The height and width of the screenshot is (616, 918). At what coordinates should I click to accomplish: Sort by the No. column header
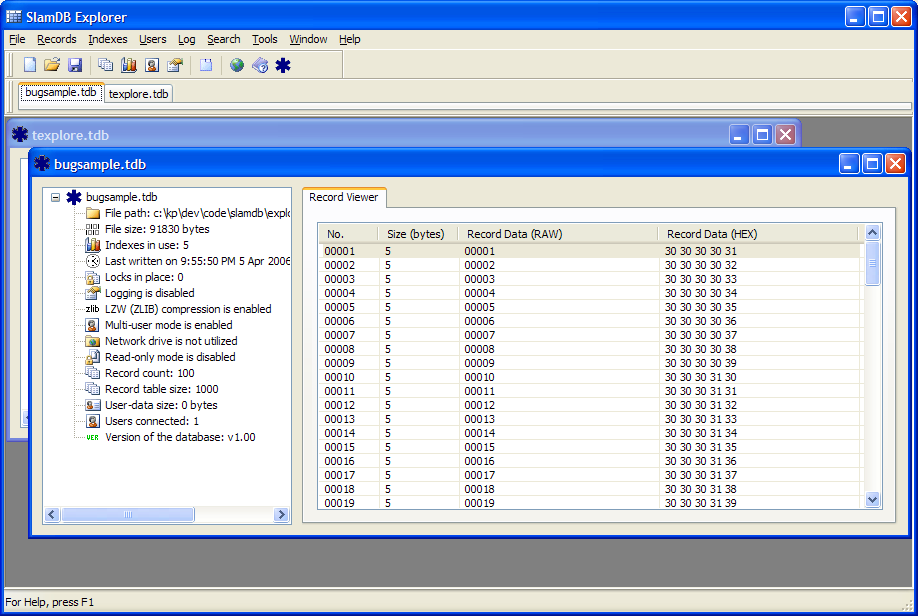[x=348, y=234]
